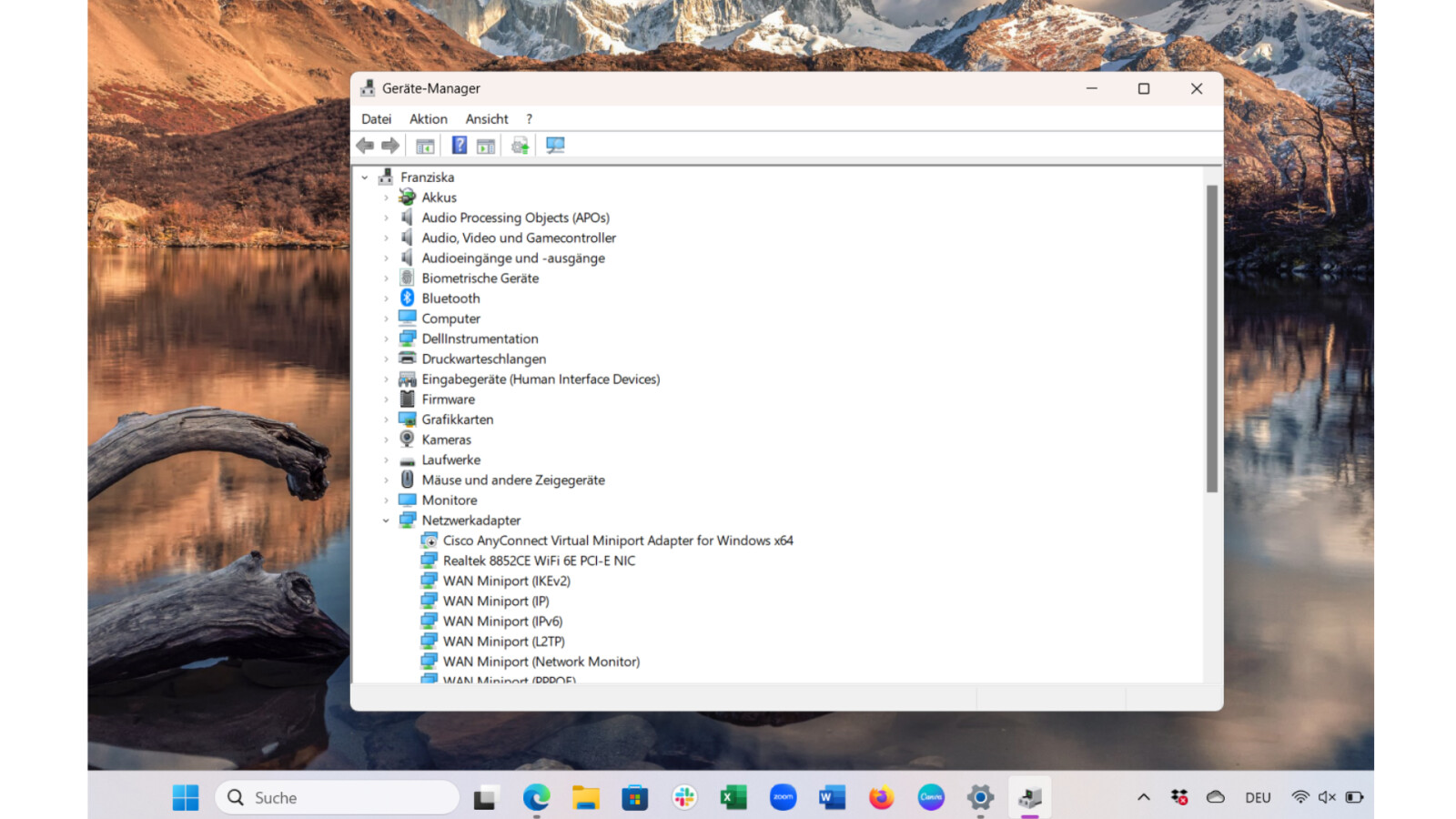Image resolution: width=1456 pixels, height=819 pixels.
Task: Click the blue question mark Help icon
Action: pos(460,146)
